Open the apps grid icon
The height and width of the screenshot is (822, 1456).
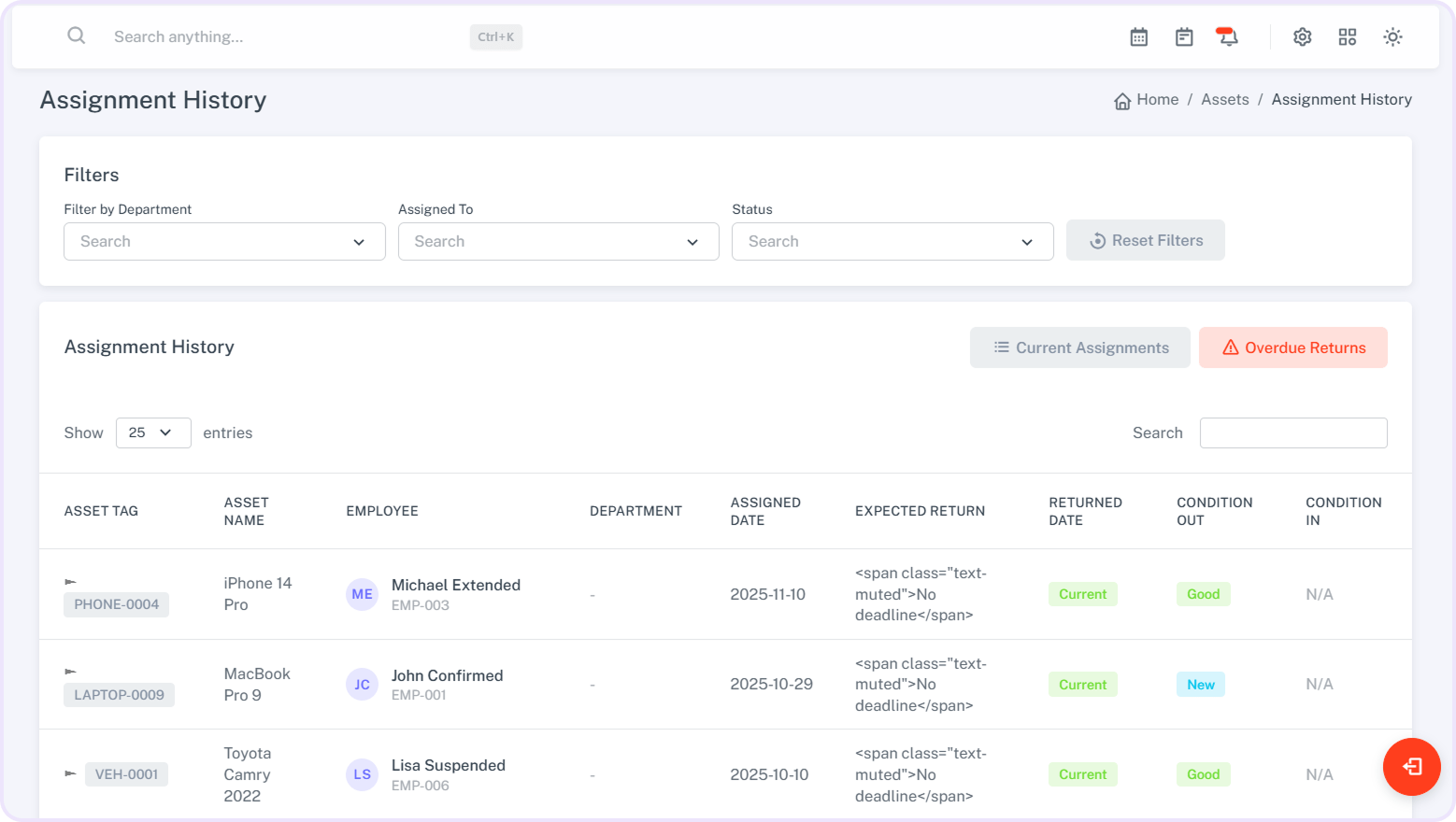[x=1347, y=37]
